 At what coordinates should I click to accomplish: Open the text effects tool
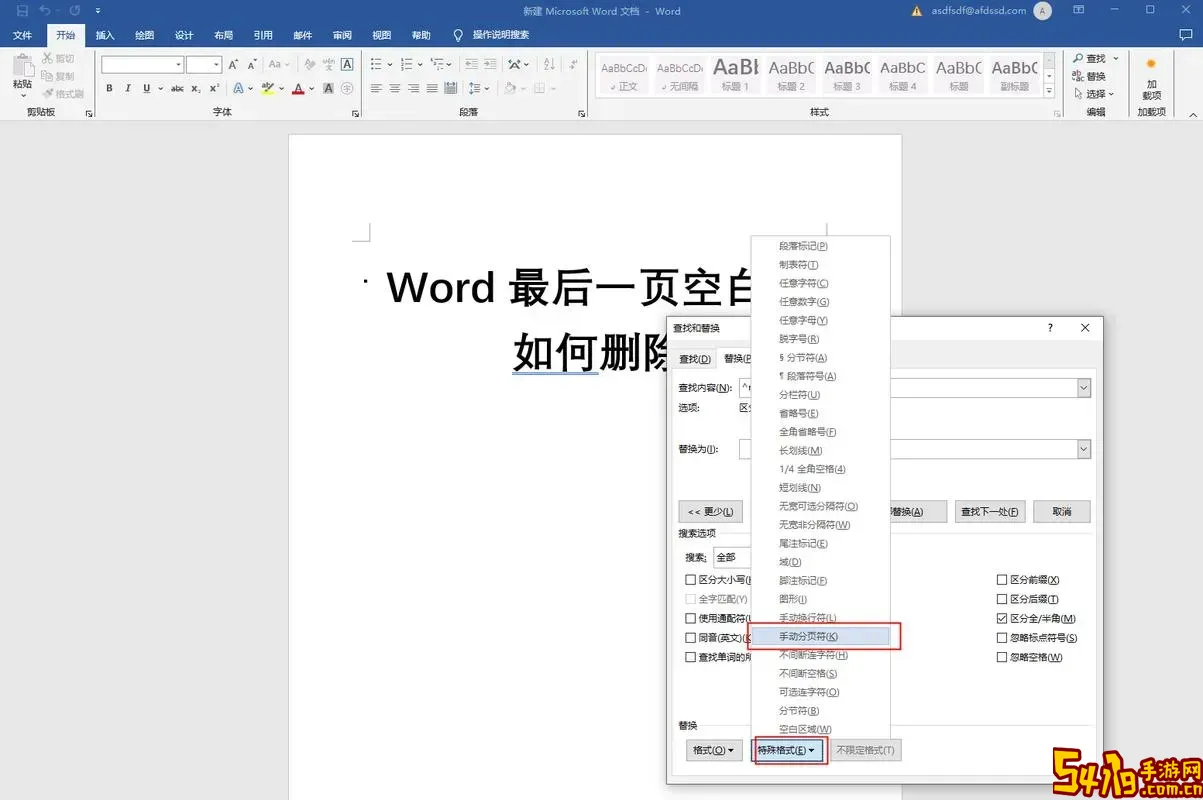click(238, 88)
